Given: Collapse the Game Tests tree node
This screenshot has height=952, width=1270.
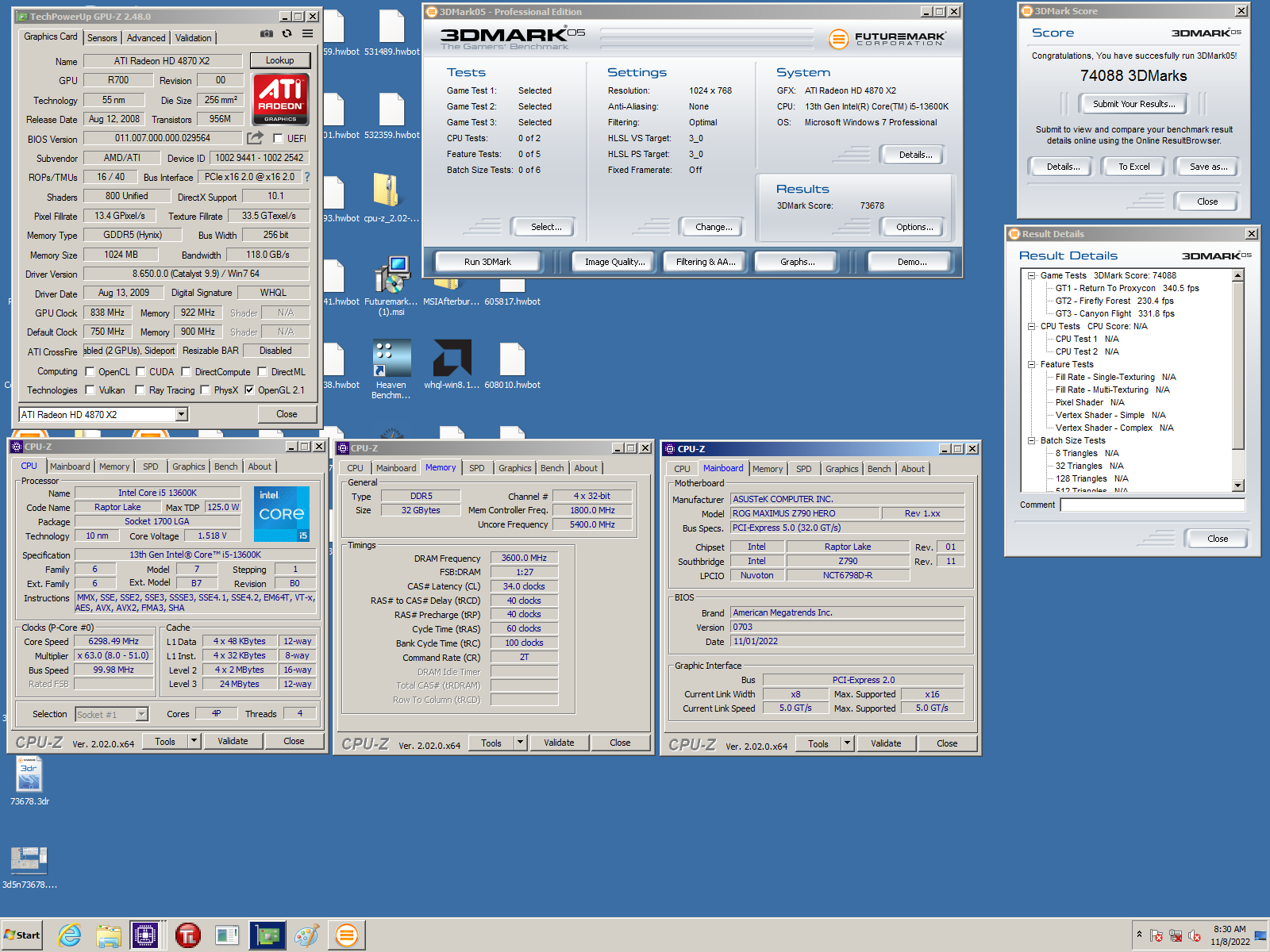Looking at the screenshot, I should click(x=1031, y=275).
